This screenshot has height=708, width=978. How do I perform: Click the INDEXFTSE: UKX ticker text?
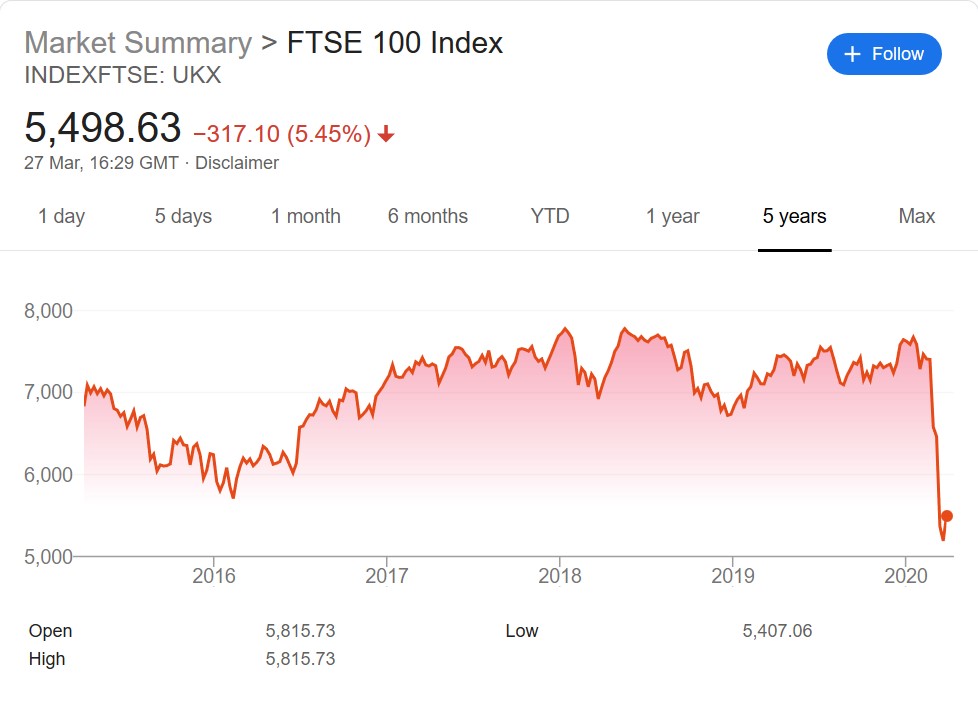(x=123, y=75)
